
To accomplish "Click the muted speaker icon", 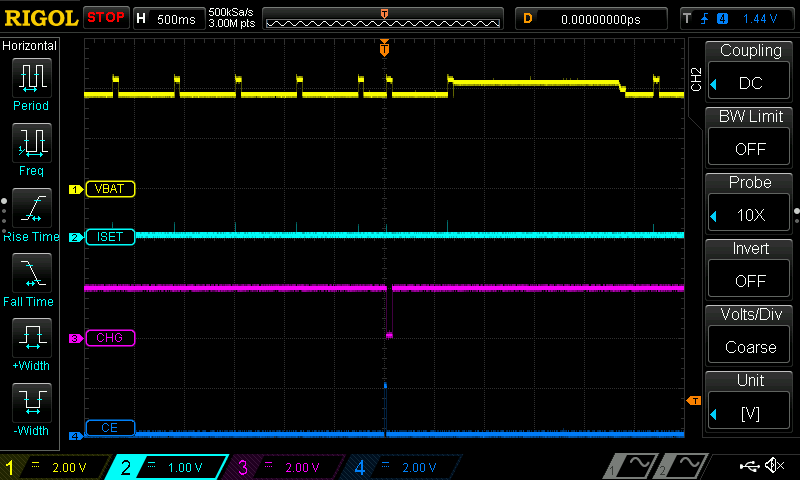I will pos(774,465).
